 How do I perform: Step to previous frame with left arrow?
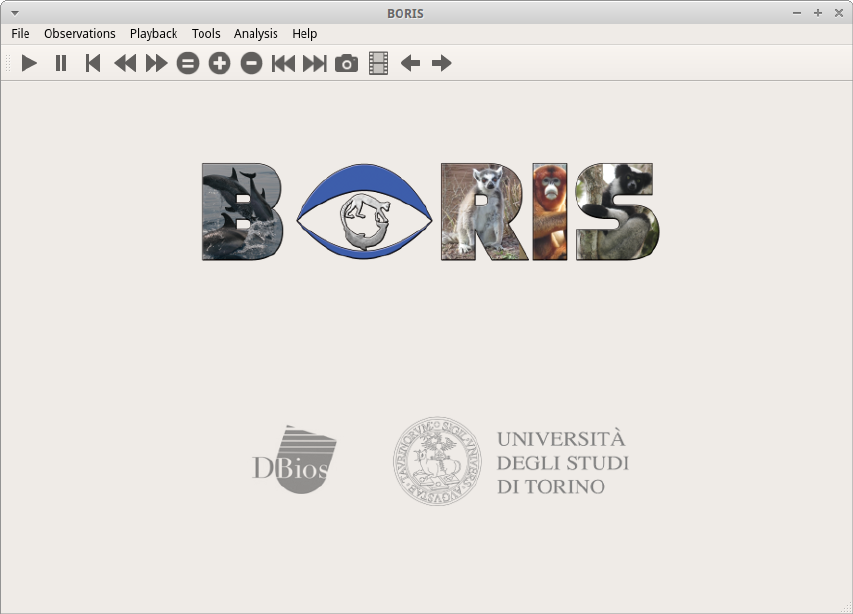[x=410, y=63]
